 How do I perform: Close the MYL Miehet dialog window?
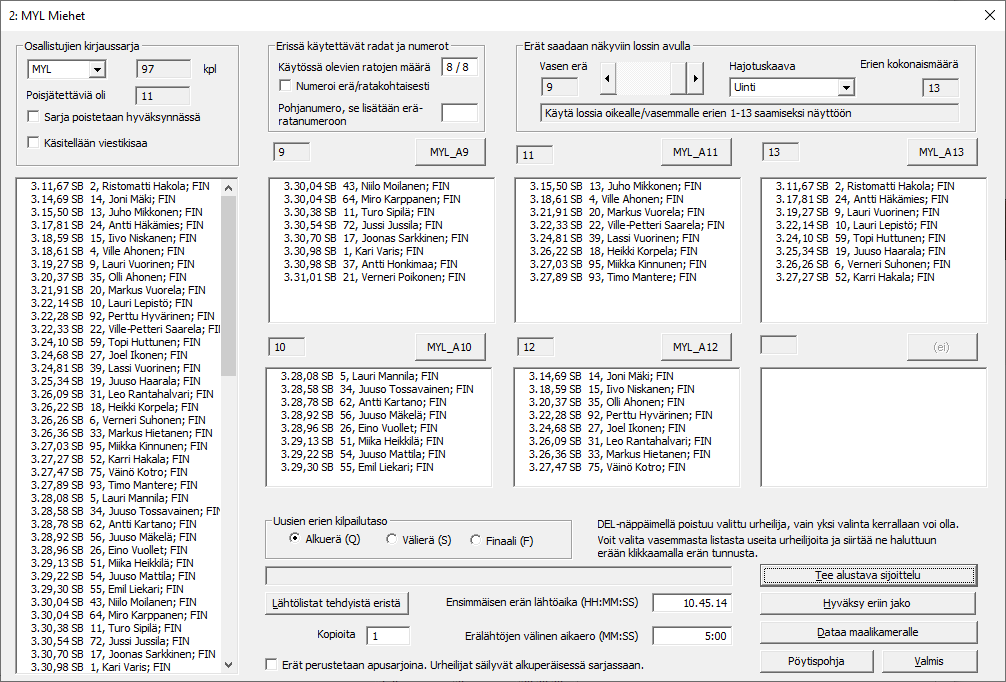pyautogui.click(x=988, y=14)
